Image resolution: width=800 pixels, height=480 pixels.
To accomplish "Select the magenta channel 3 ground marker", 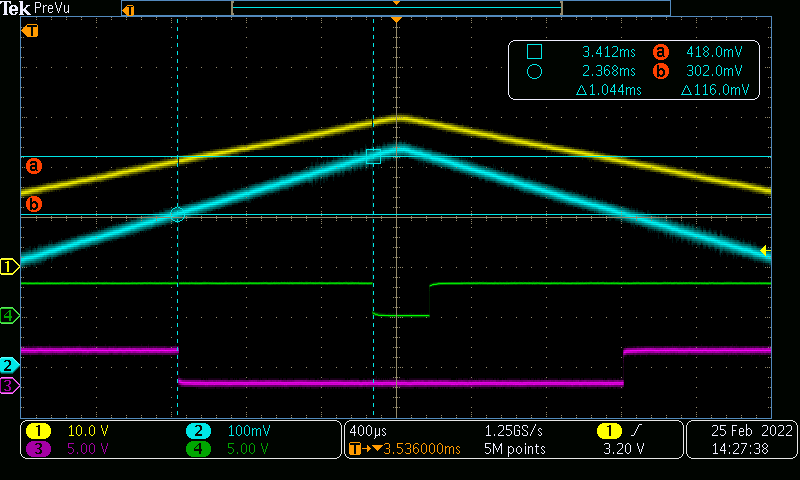I will 10,385.
